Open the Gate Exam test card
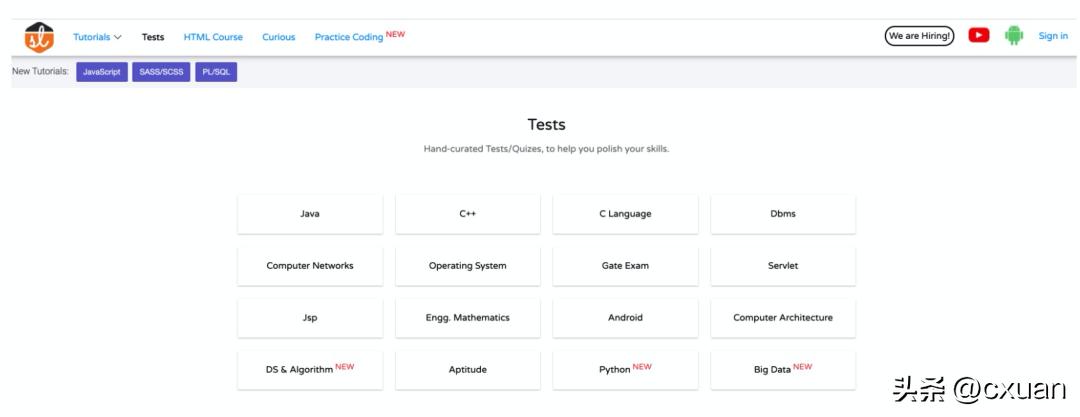 coord(625,266)
